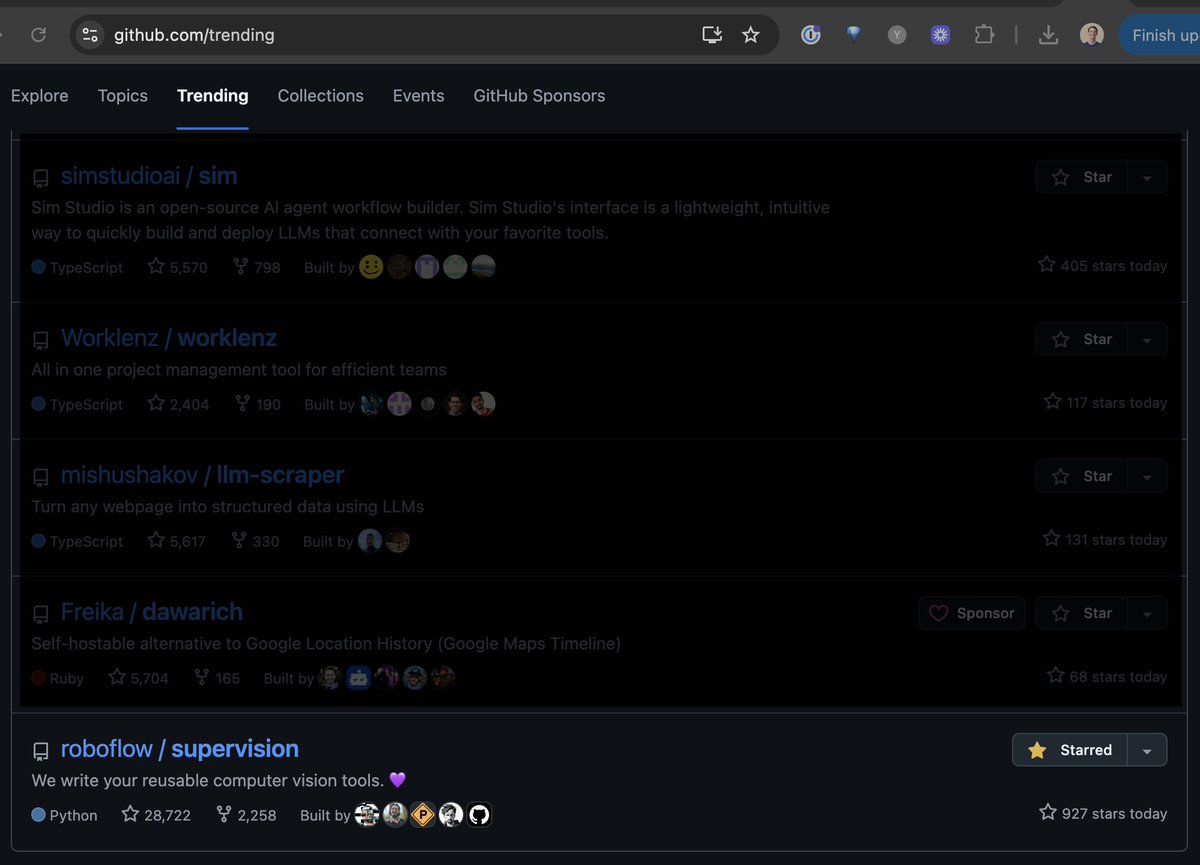Open the blue circular extension icon

coord(811,35)
